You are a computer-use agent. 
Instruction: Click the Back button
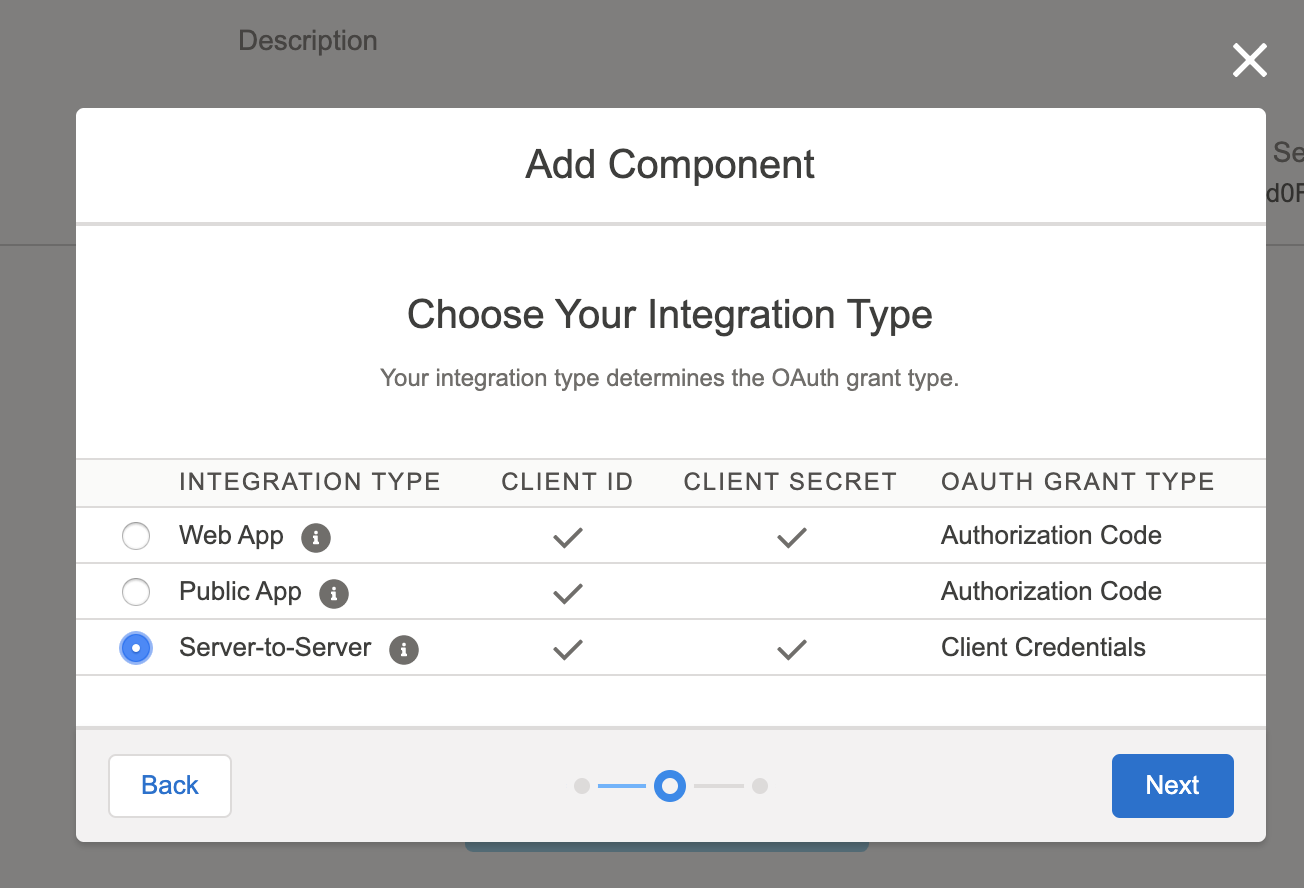(x=169, y=785)
